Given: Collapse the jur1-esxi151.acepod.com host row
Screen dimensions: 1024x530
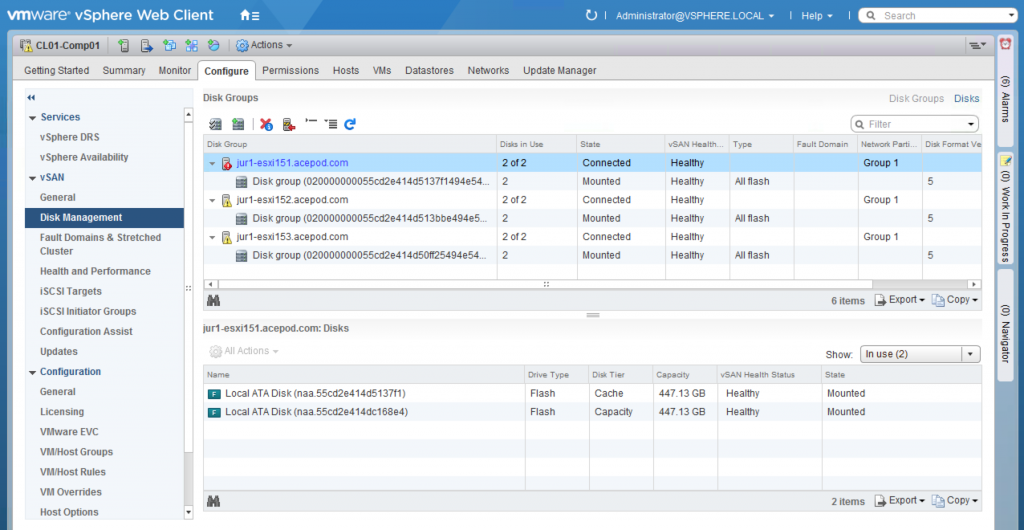Looking at the screenshot, I should pyautogui.click(x=212, y=163).
